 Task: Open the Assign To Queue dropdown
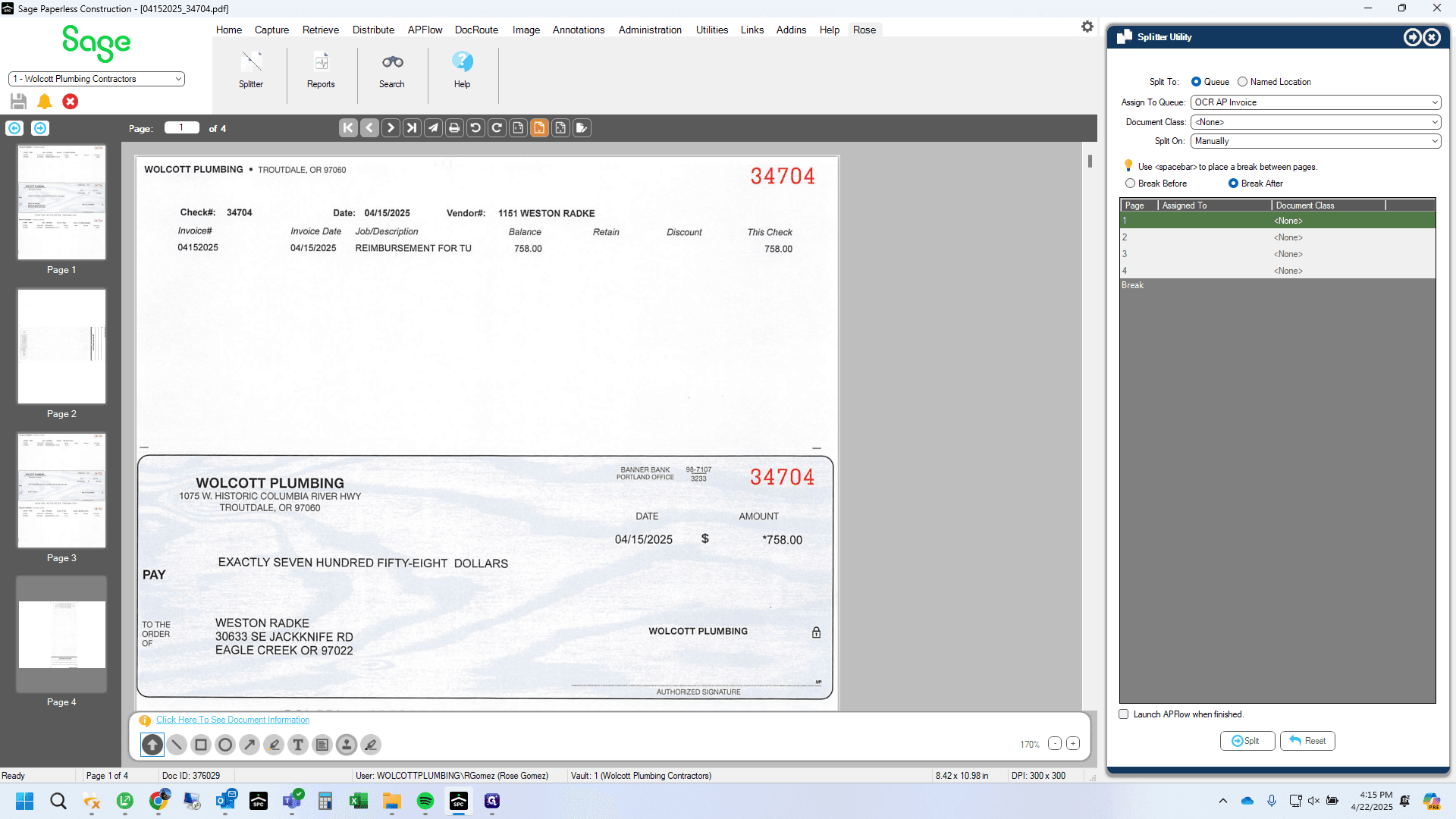click(1316, 102)
